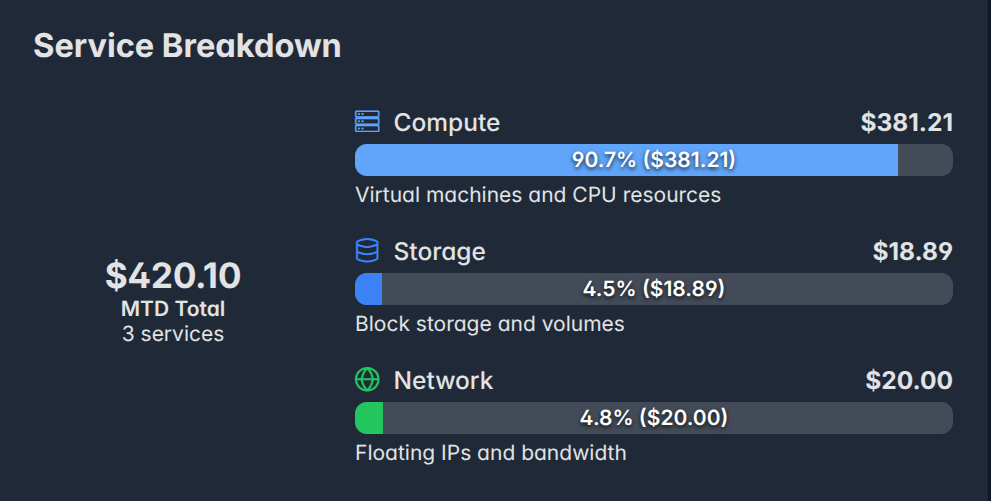Click the '3 services' count text
The image size is (991, 501).
coord(173,334)
